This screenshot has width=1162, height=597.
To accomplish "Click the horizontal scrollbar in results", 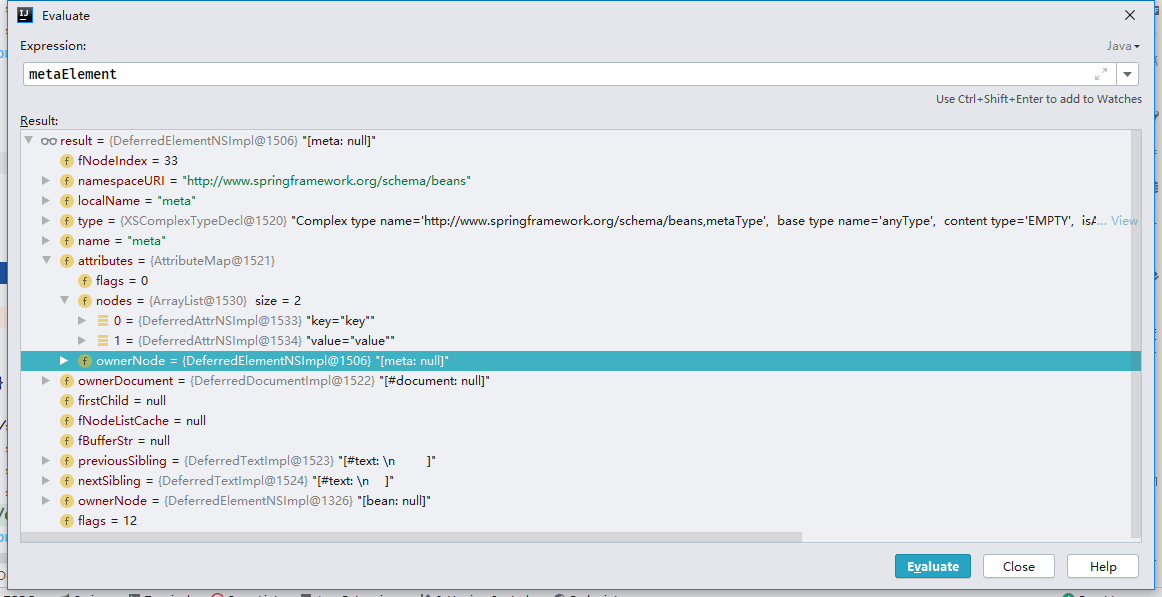I will 411,537.
